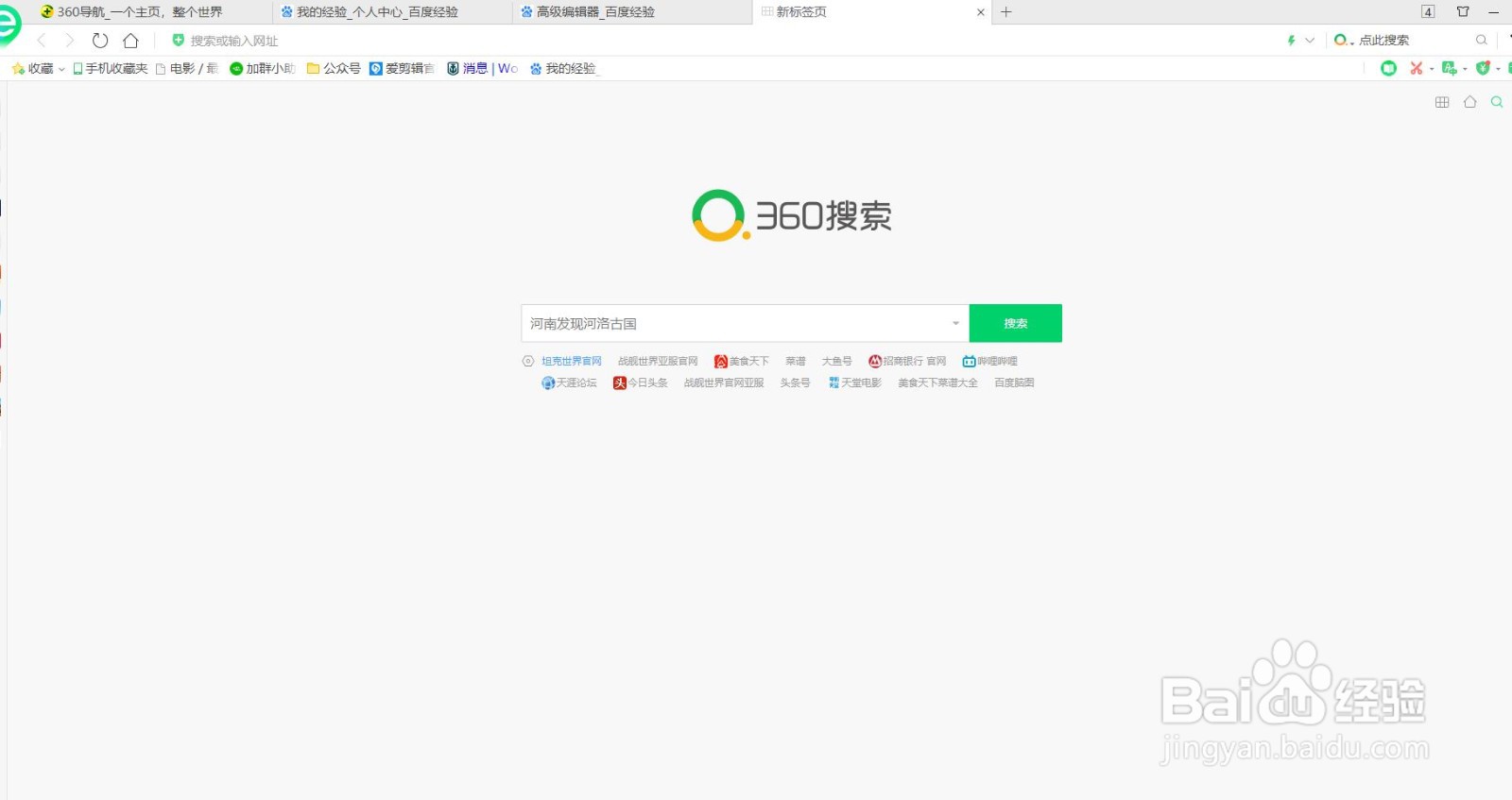Open the tab count box showing 4

[1428, 12]
